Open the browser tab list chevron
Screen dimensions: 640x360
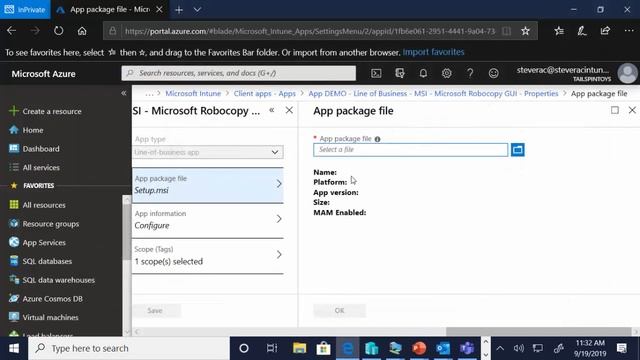[x=197, y=10]
